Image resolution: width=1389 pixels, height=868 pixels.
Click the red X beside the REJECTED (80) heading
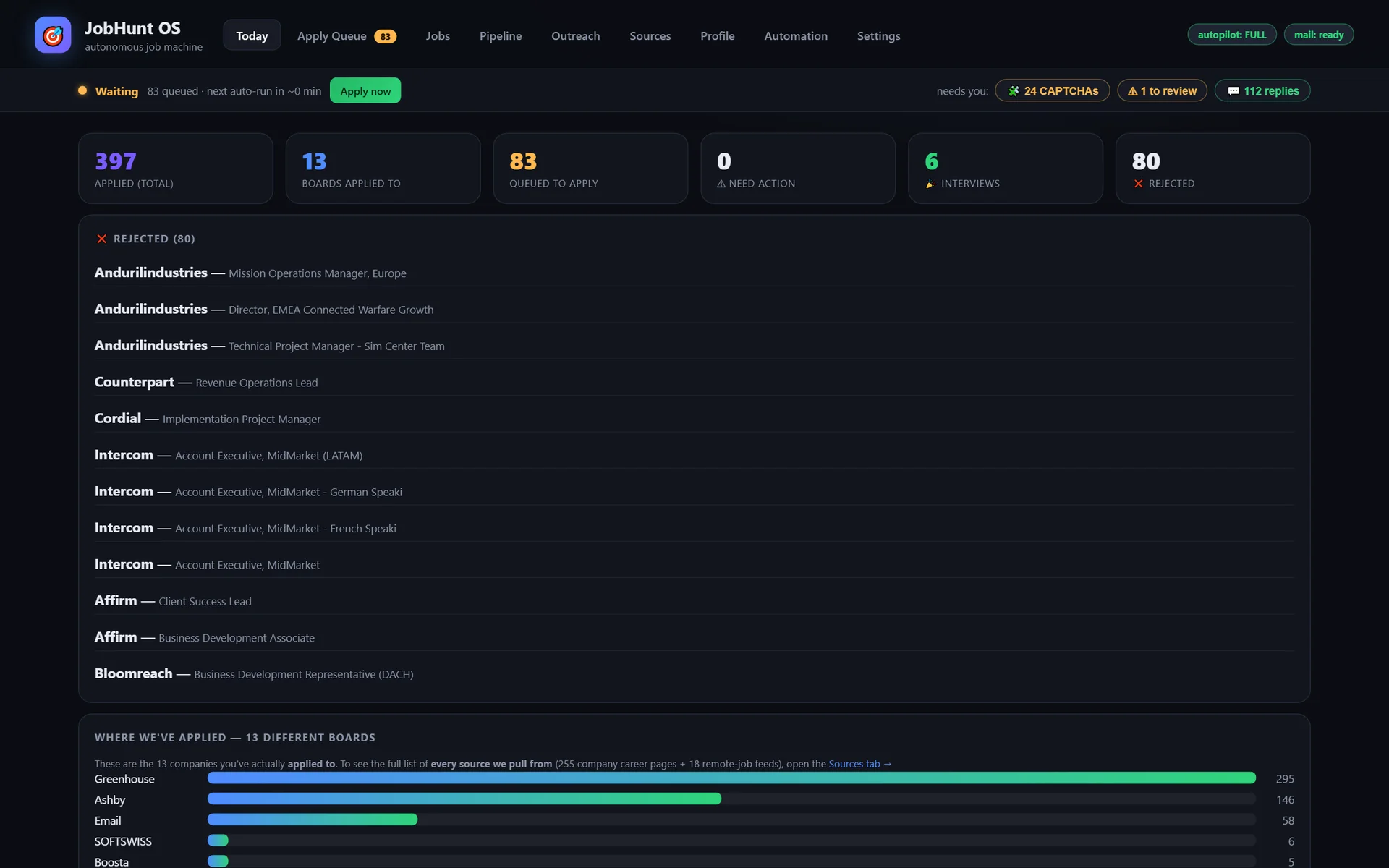pos(102,239)
